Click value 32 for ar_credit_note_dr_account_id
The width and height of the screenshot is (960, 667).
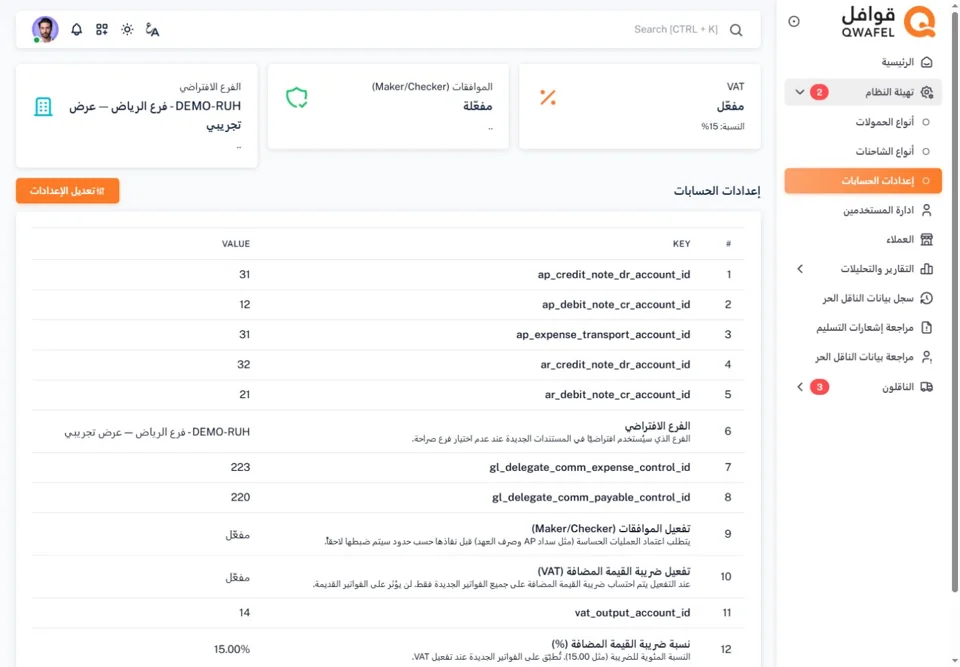[x=244, y=364]
